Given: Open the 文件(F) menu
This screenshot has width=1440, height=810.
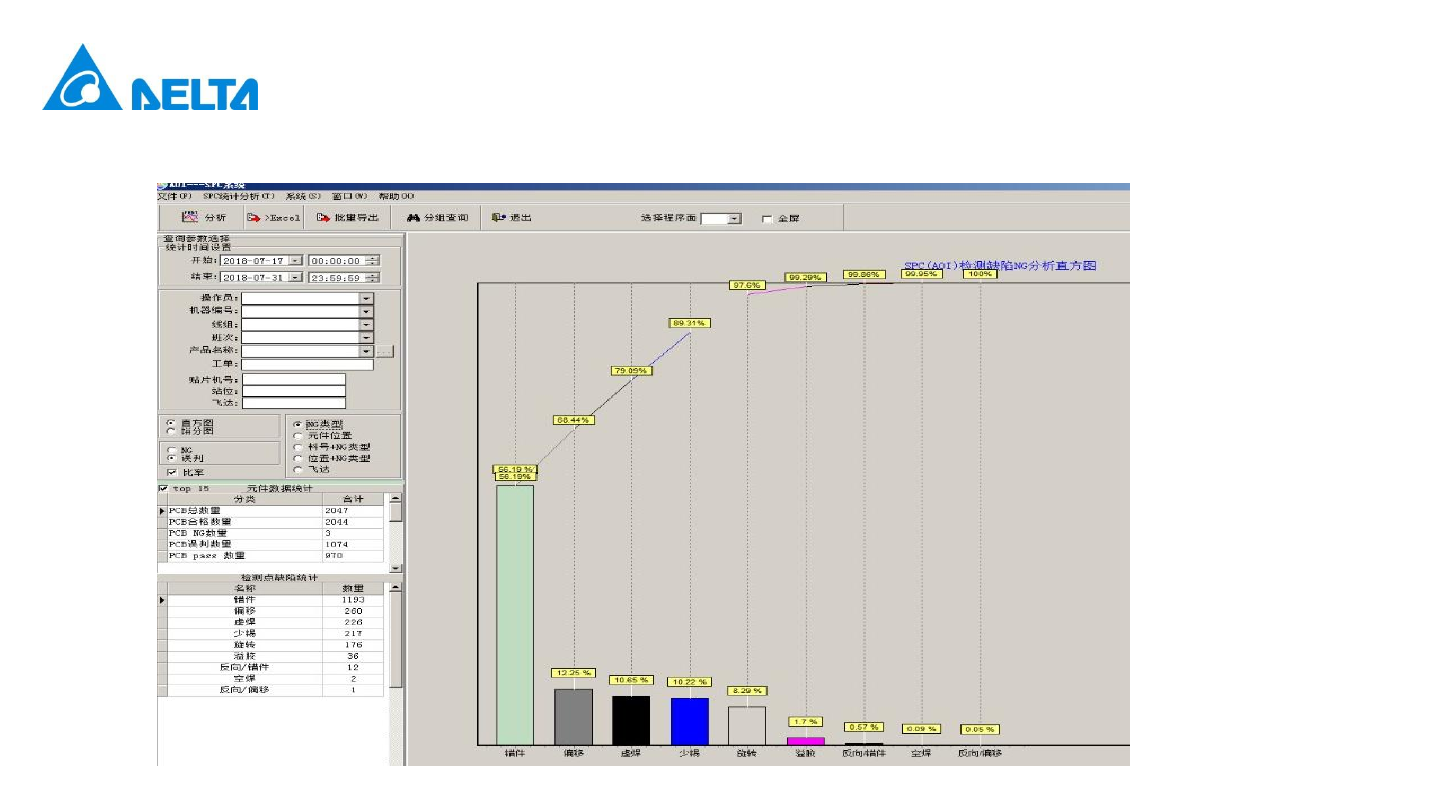Looking at the screenshot, I should click(x=174, y=196).
